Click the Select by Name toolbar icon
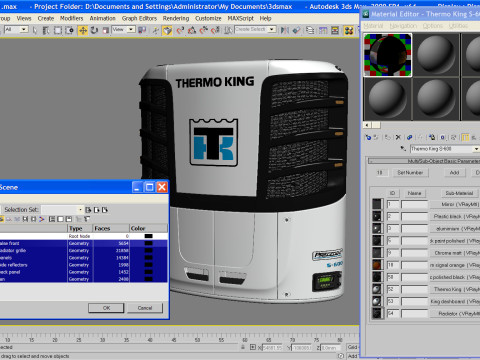 pyautogui.click(x=46, y=31)
